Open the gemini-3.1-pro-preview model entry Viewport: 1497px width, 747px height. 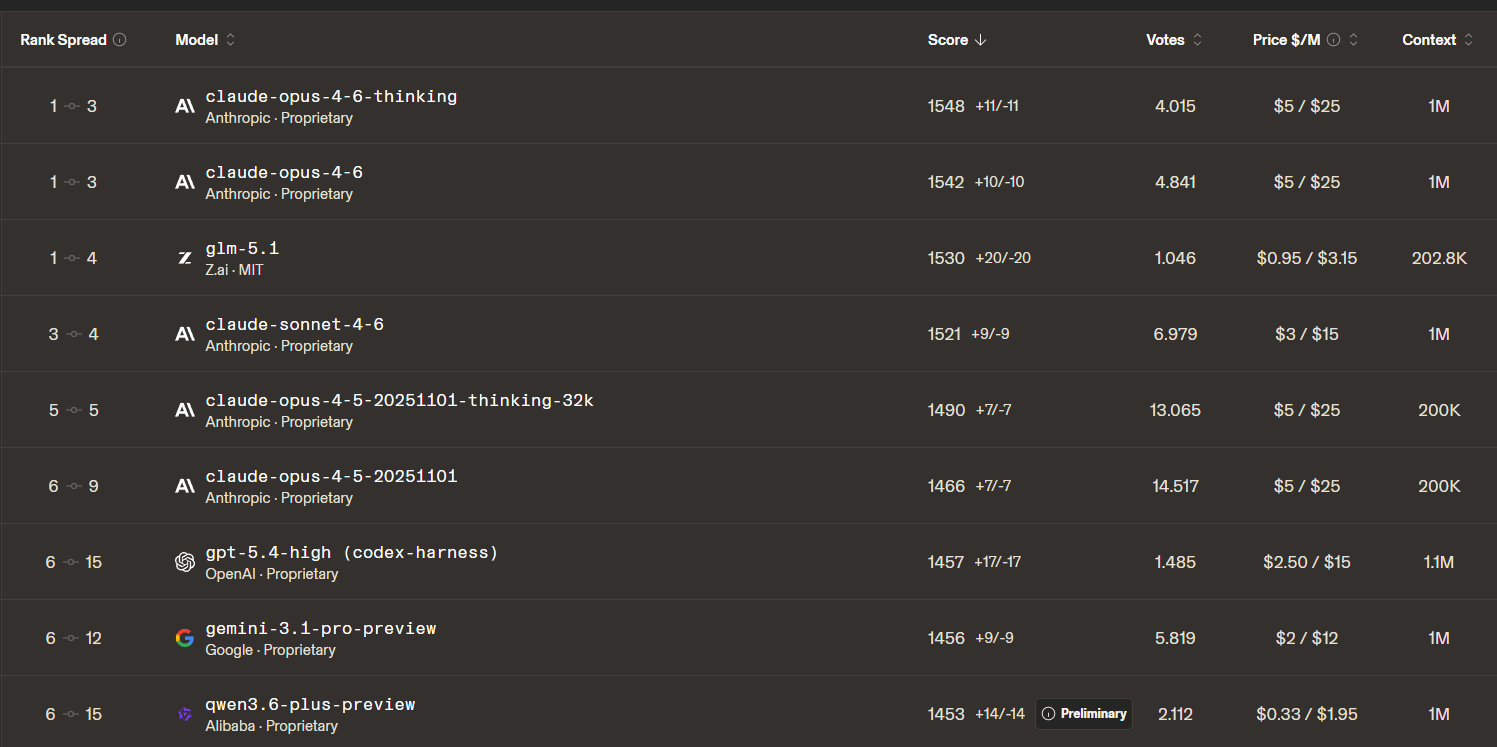click(321, 629)
